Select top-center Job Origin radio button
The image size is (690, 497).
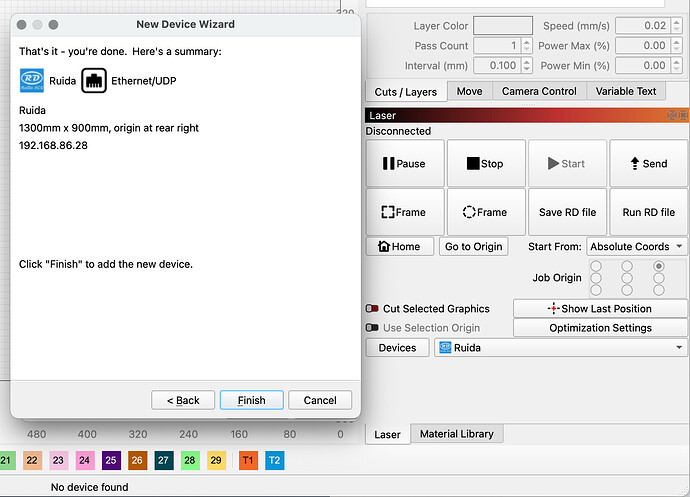pyautogui.click(x=627, y=266)
